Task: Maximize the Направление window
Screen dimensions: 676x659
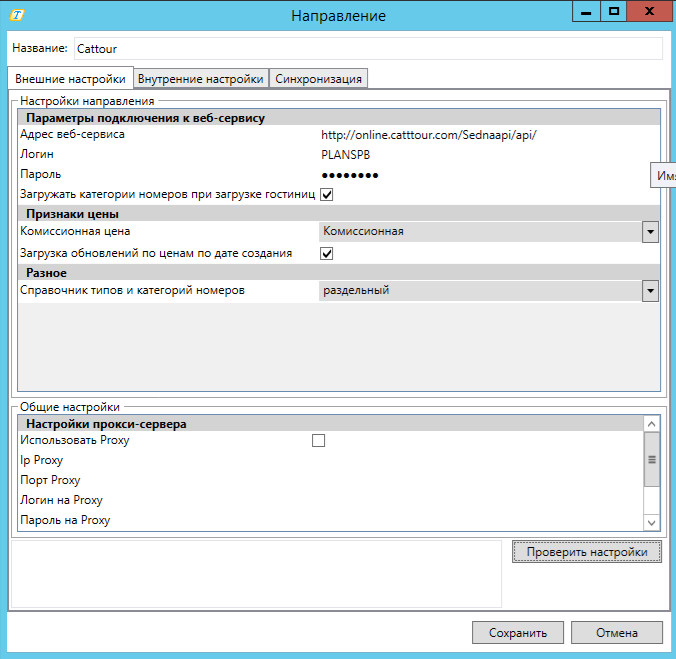Action: click(x=614, y=11)
